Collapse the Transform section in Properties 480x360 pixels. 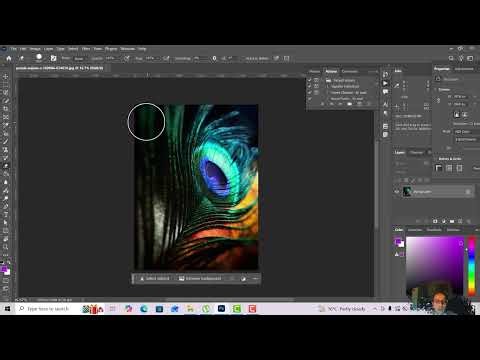[x=435, y=90]
